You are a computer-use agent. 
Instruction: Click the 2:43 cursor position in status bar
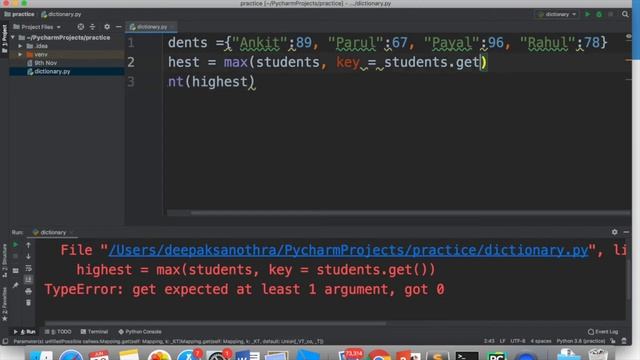[489, 341]
